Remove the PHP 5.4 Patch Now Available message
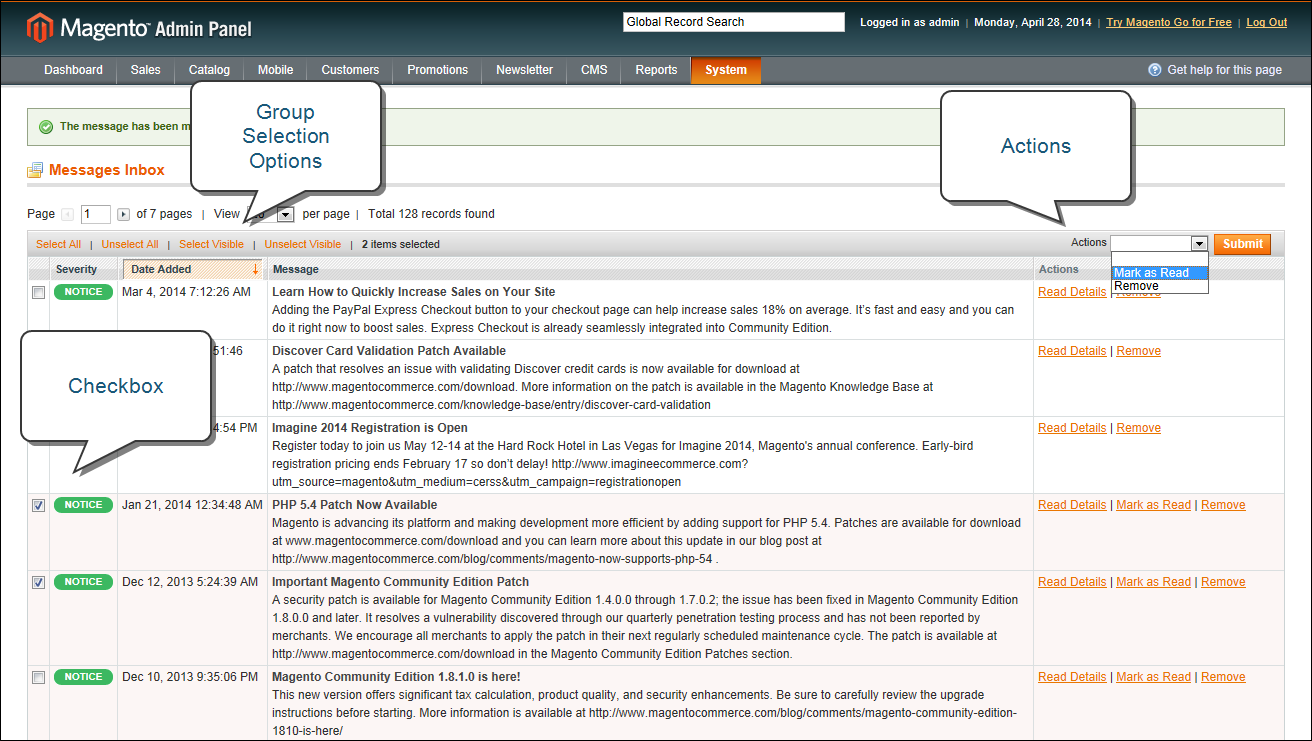 pyautogui.click(x=1223, y=505)
